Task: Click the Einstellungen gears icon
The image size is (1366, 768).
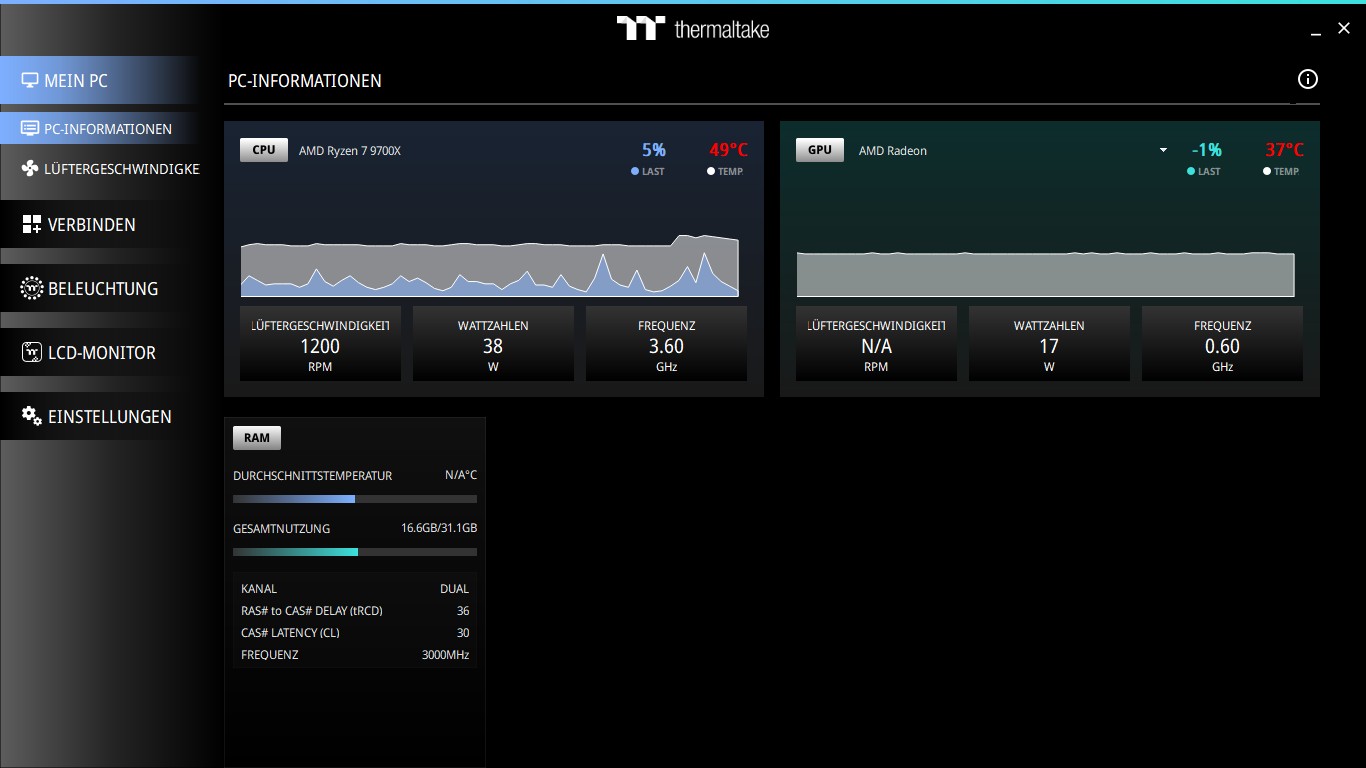Action: (32, 416)
